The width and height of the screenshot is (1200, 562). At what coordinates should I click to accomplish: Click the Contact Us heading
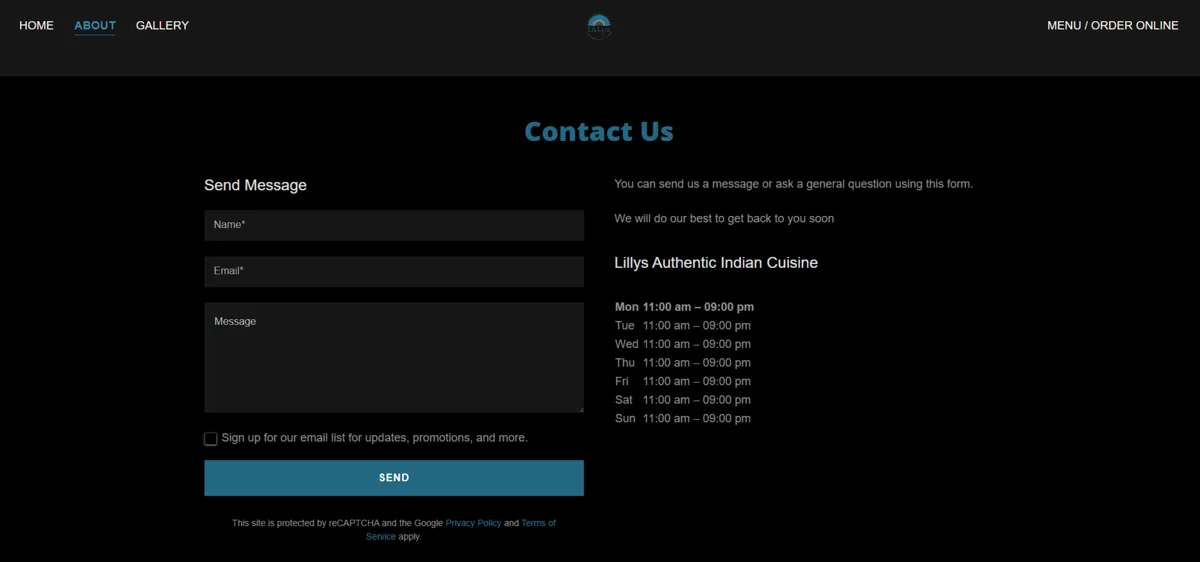(x=599, y=131)
